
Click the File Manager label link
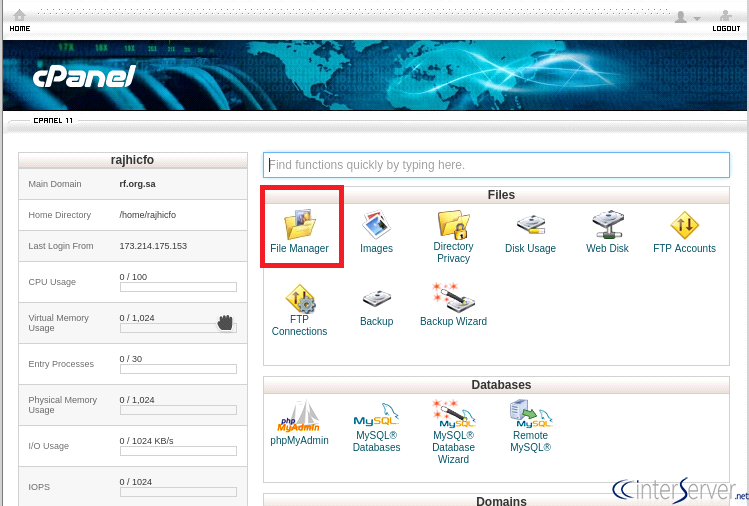point(300,248)
